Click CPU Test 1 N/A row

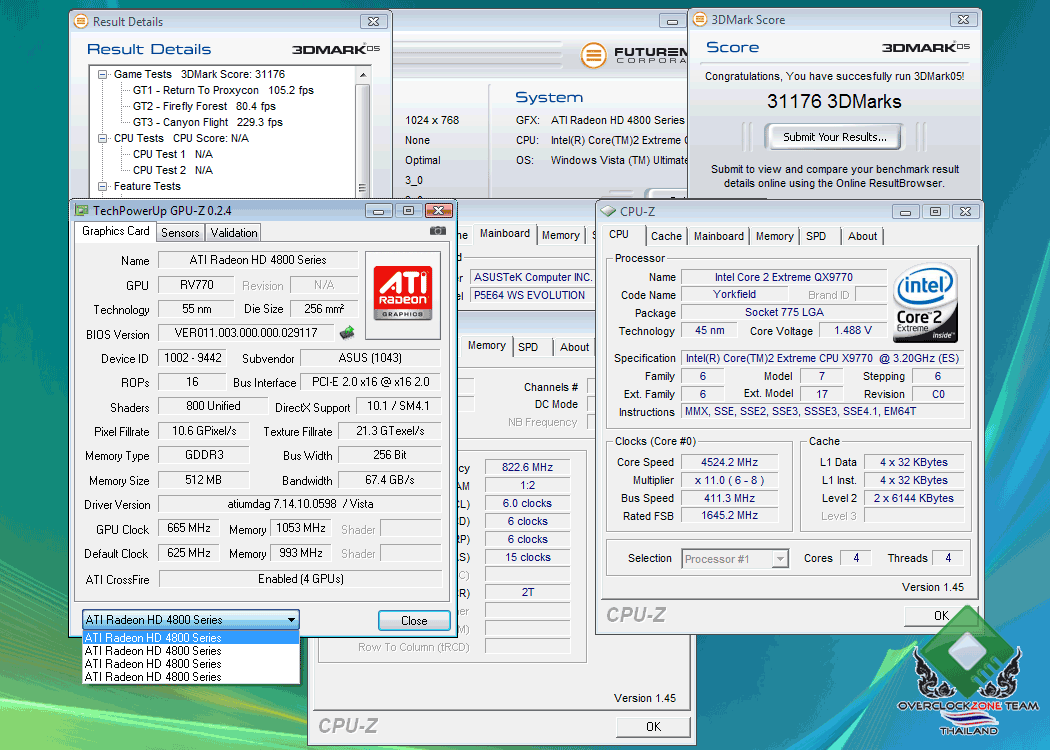click(x=173, y=155)
